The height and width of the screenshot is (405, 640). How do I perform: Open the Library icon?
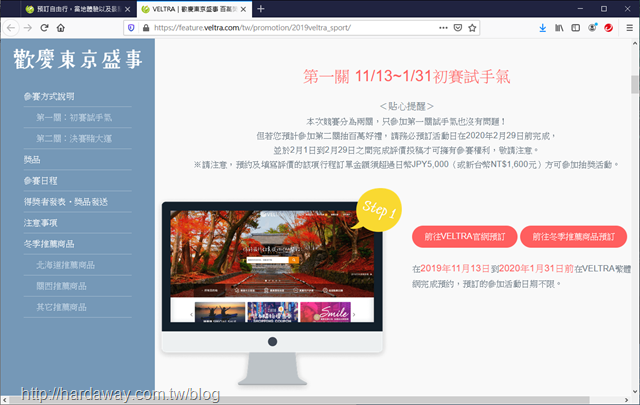tap(559, 28)
